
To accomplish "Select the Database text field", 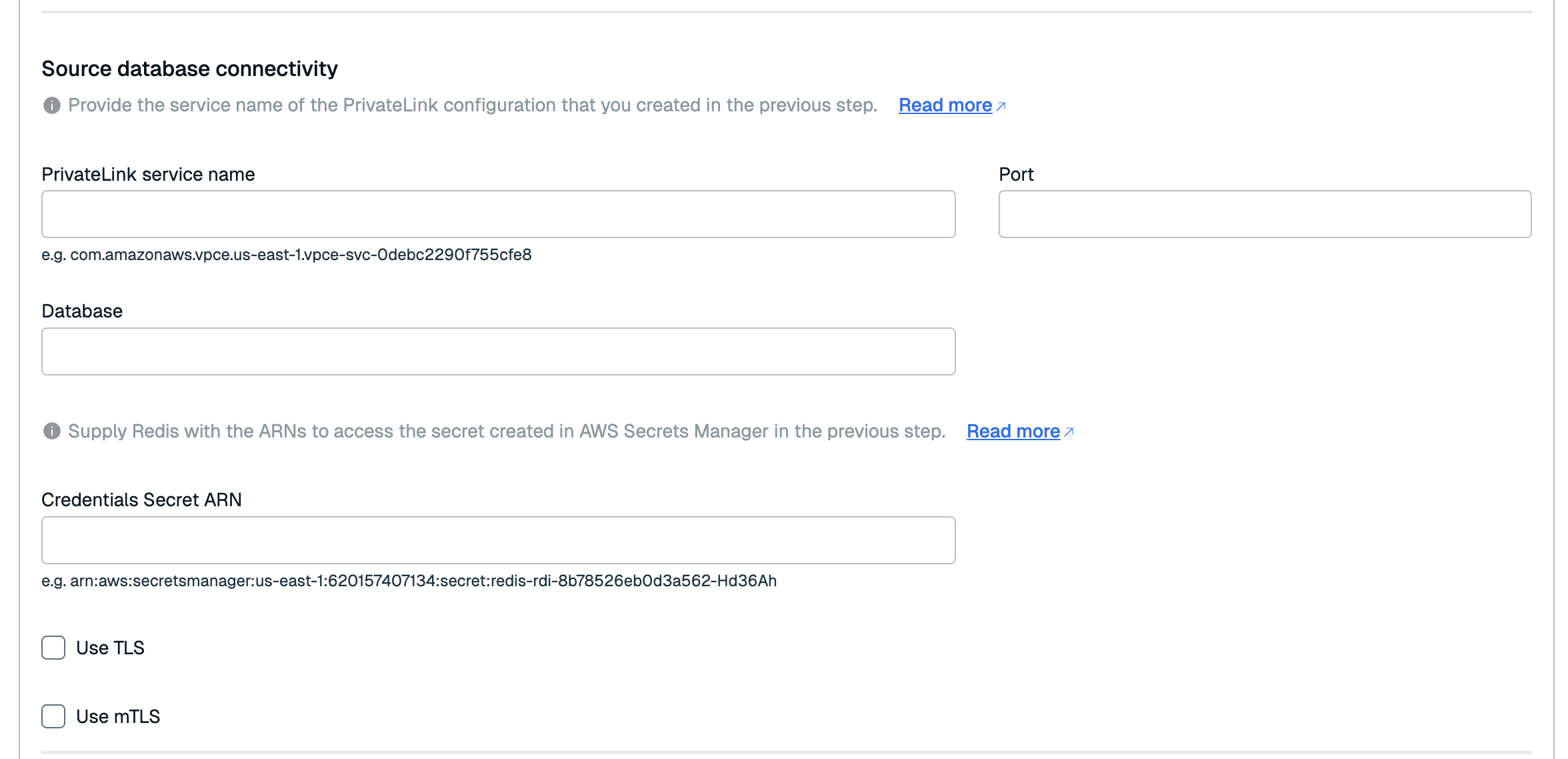I will (x=498, y=351).
